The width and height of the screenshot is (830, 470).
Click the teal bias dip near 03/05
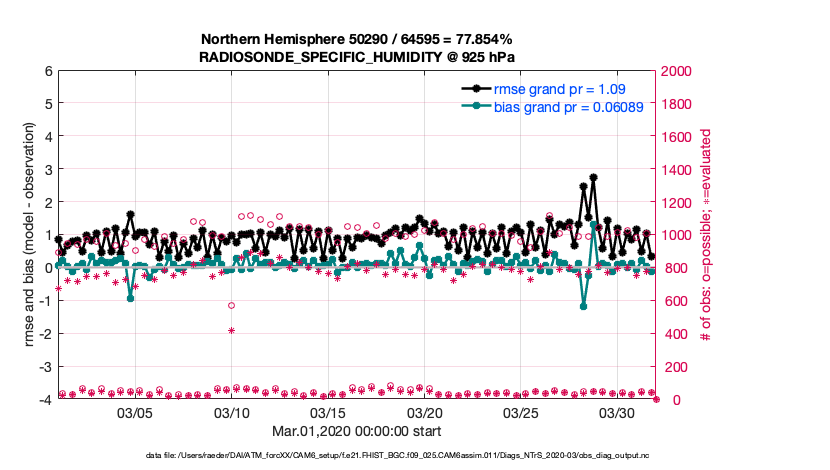131,298
